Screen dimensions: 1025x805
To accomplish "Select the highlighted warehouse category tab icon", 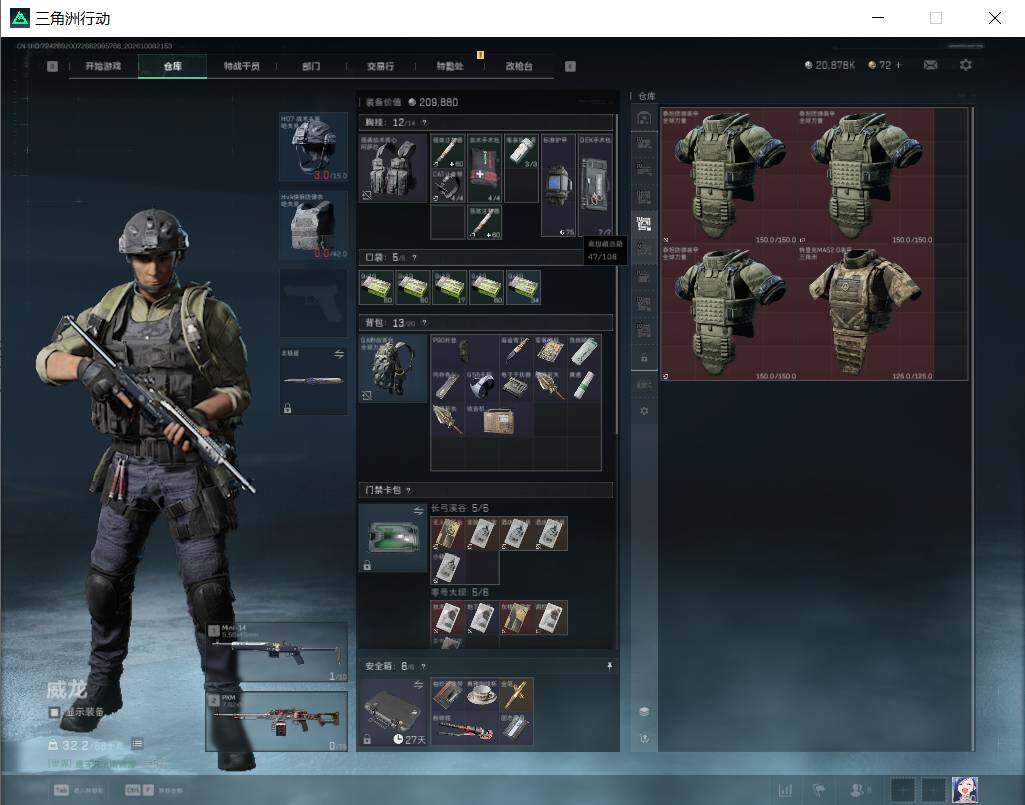I will tap(644, 224).
